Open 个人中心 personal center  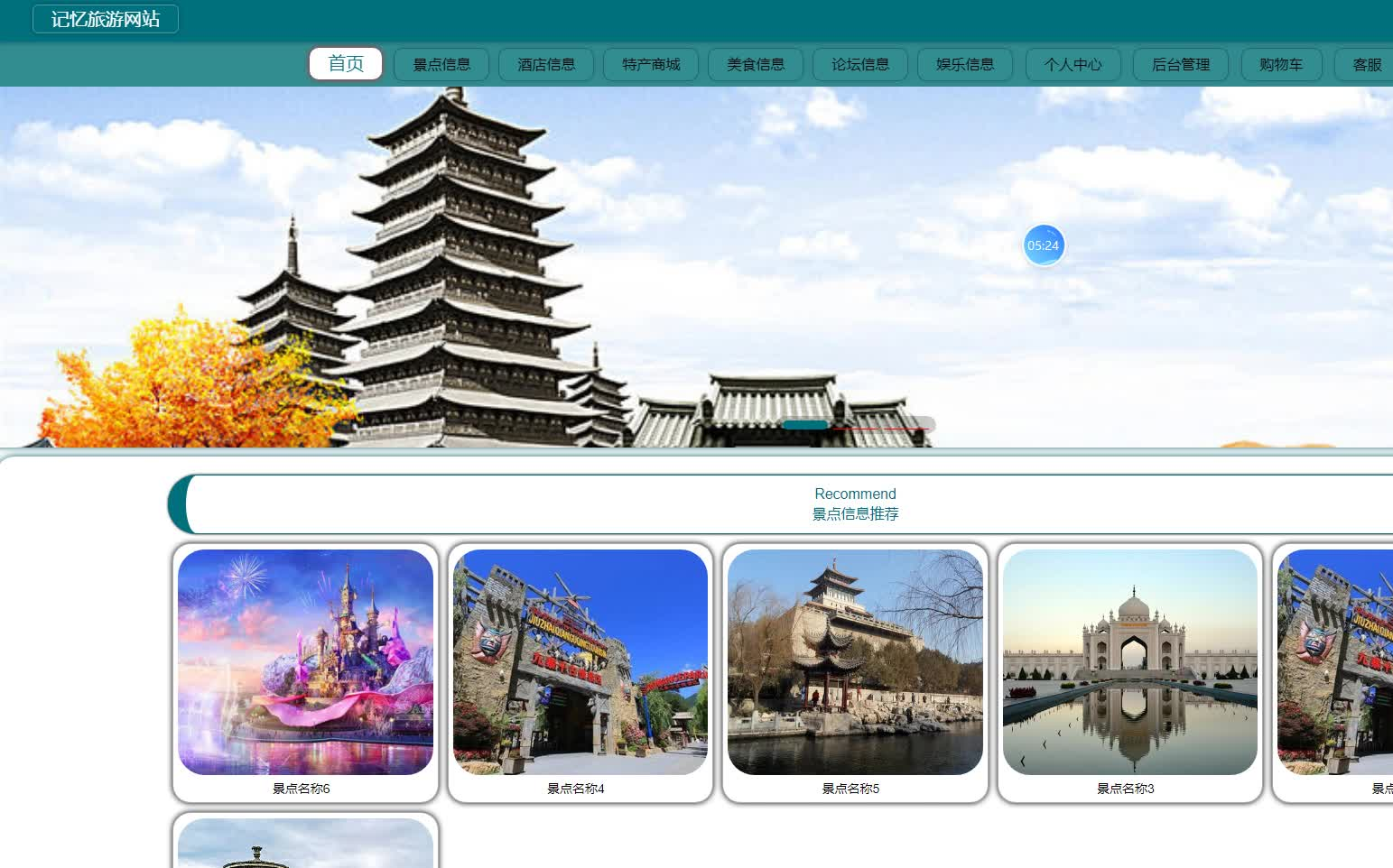click(x=1073, y=64)
